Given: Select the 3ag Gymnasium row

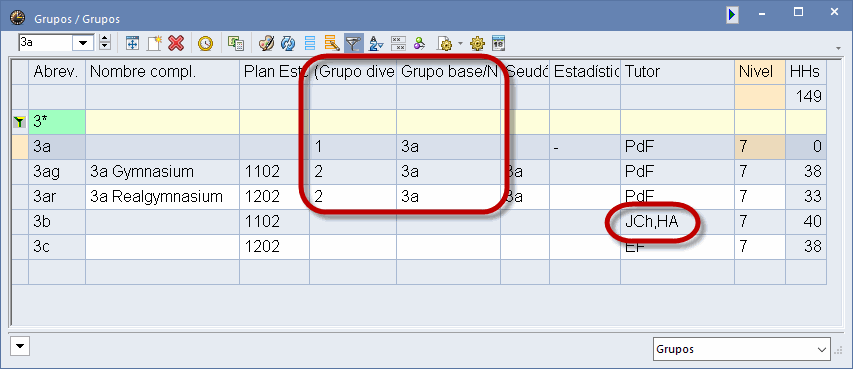Looking at the screenshot, I should (x=419, y=172).
